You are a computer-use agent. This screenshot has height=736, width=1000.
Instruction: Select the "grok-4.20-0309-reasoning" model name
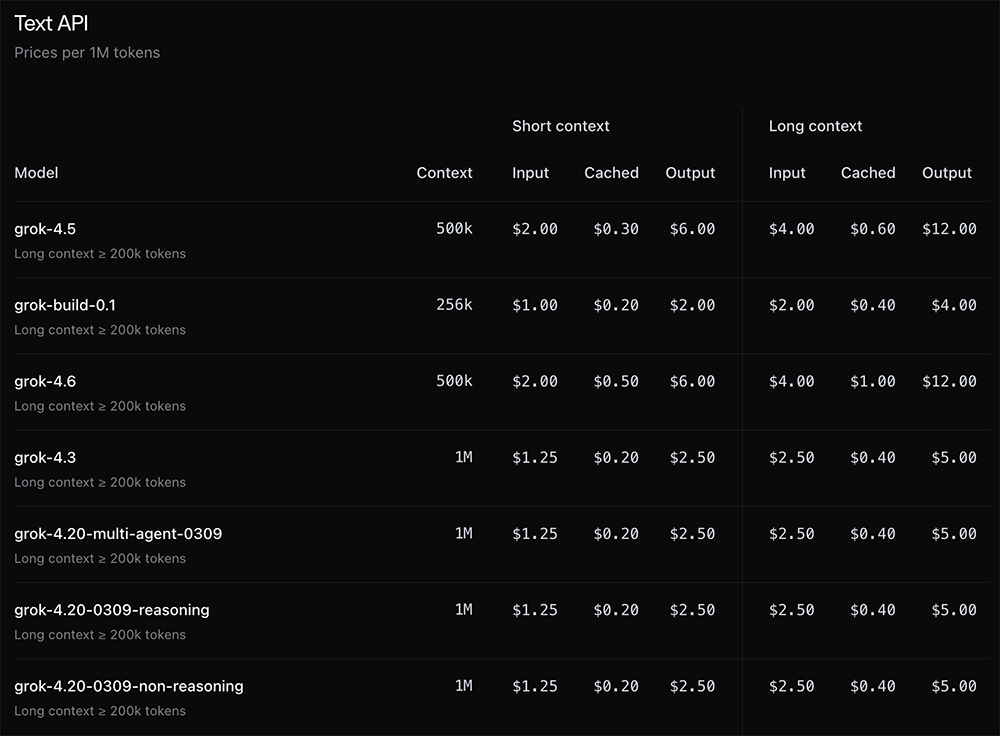point(112,610)
